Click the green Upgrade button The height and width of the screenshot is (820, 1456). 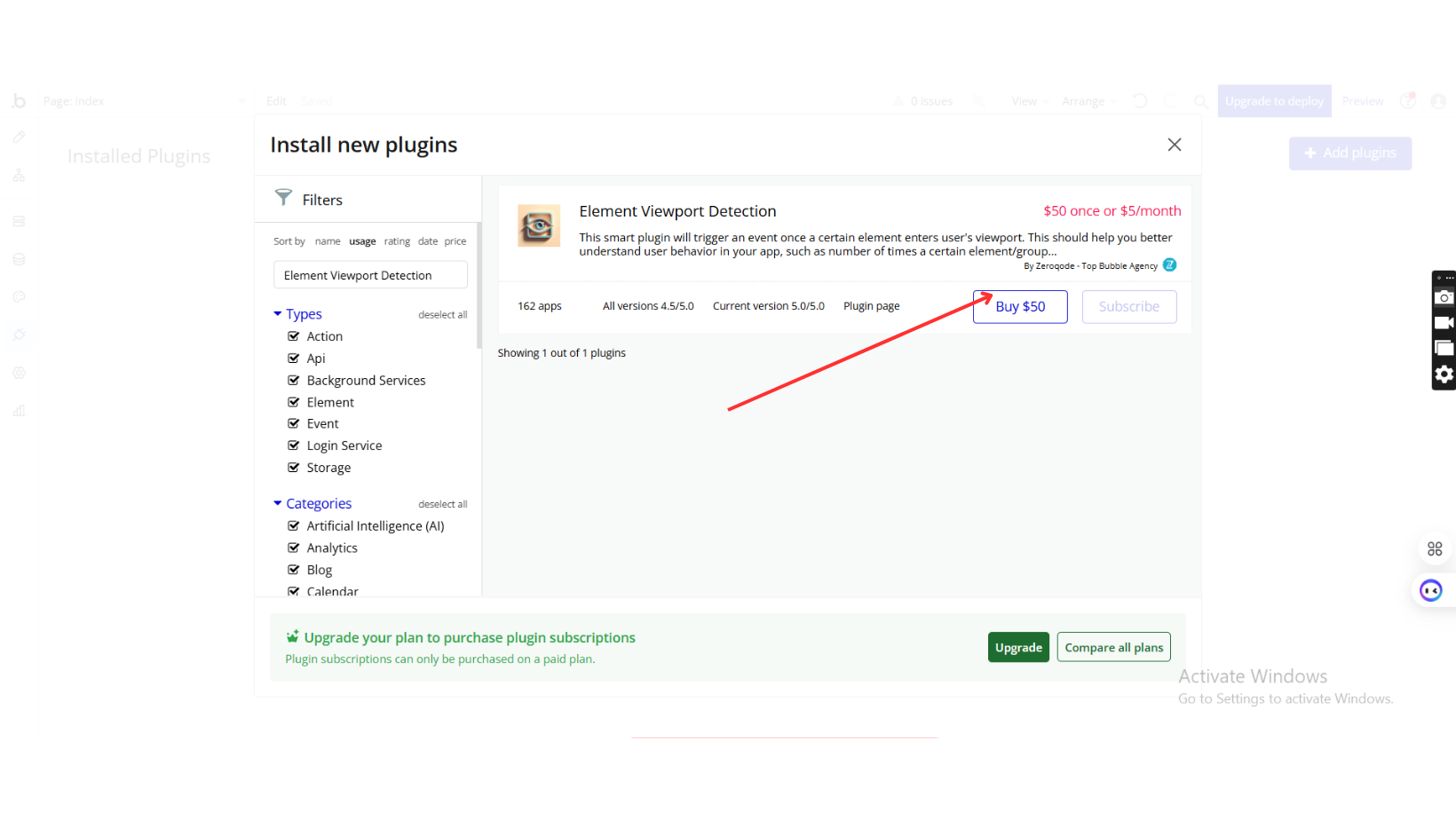tap(1018, 647)
